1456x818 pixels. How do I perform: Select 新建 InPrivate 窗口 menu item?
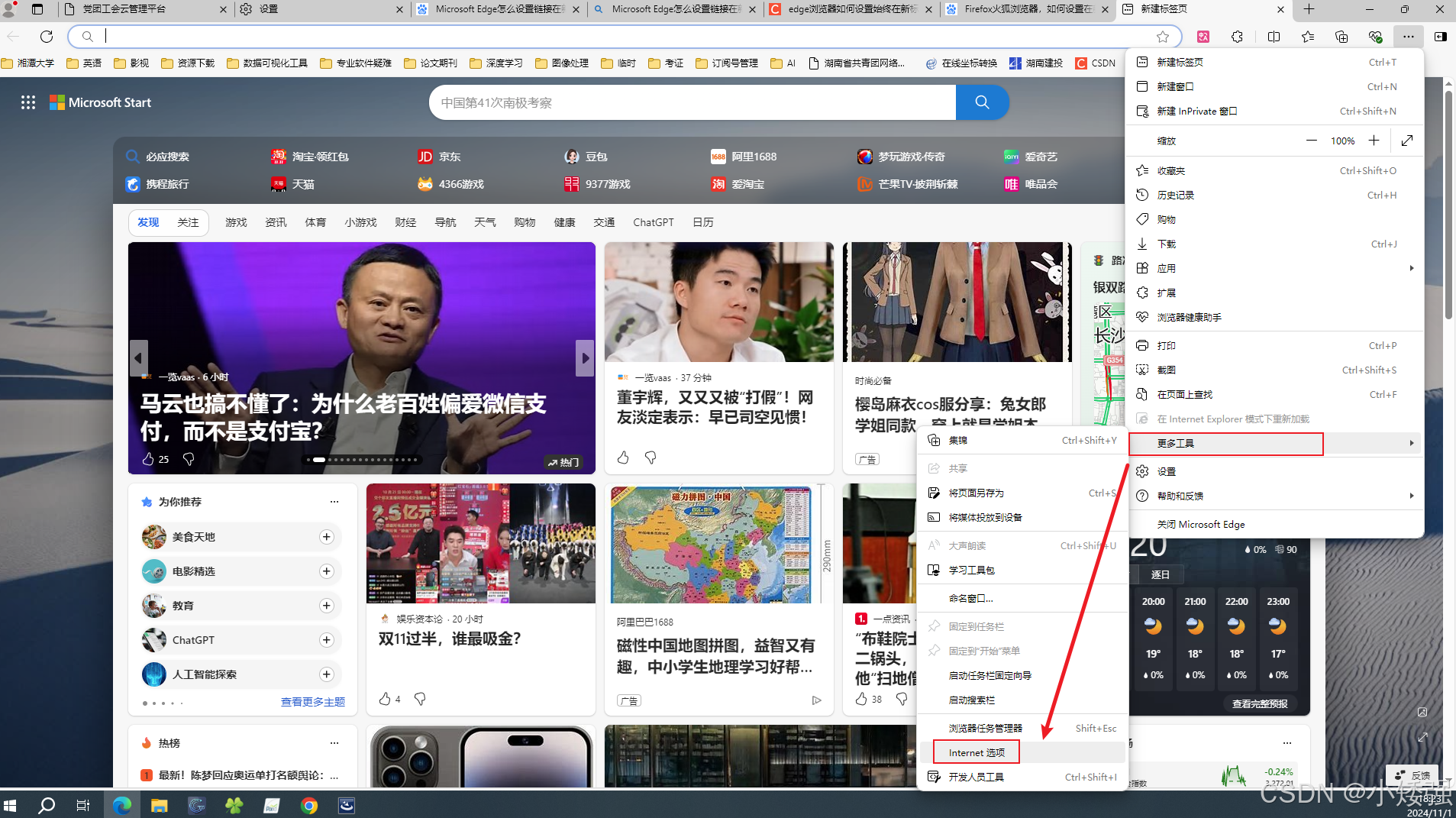1274,111
